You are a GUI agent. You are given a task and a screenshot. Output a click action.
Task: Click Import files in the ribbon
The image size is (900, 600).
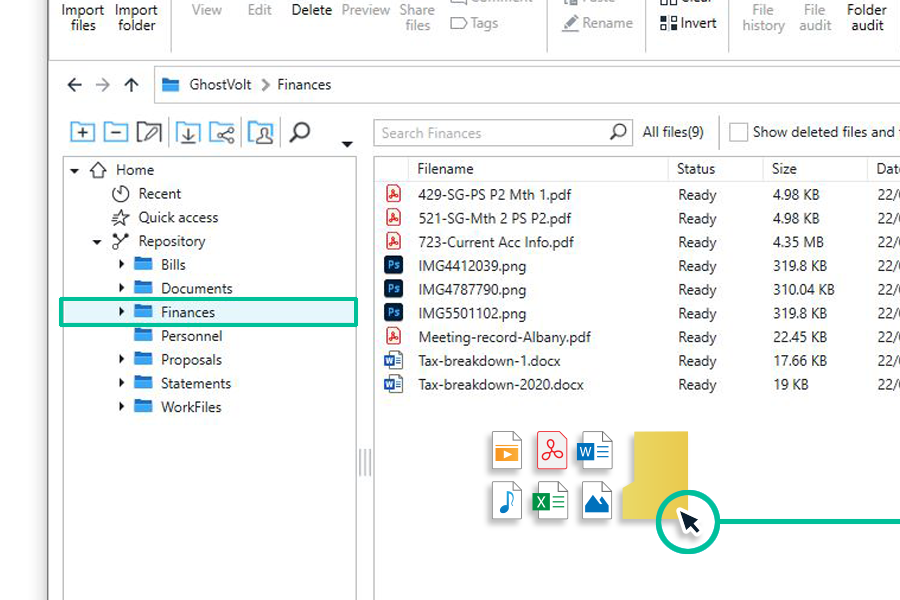pyautogui.click(x=83, y=17)
